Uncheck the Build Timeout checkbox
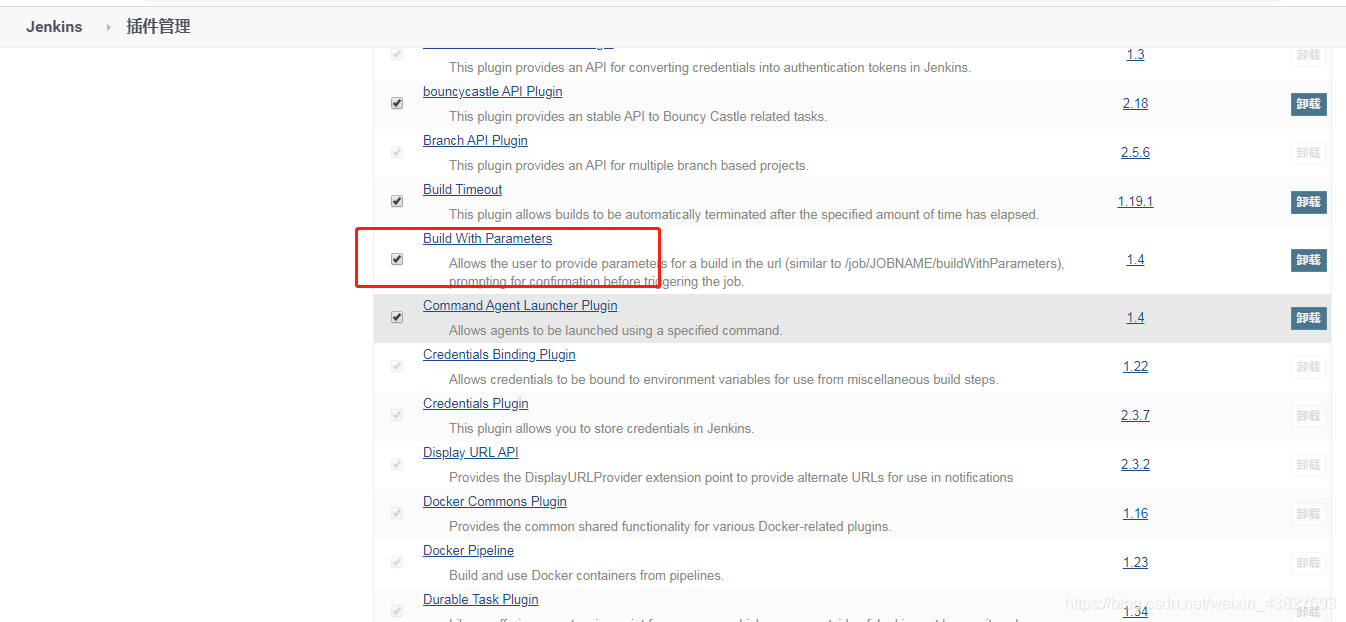The width and height of the screenshot is (1346, 622). point(397,201)
